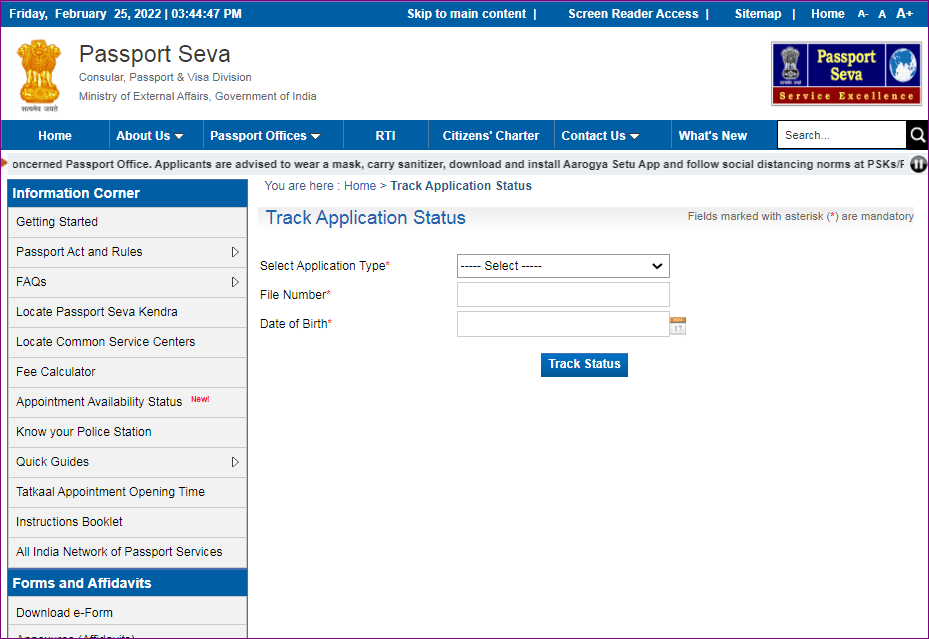Expand the FAQs sidebar item
The height and width of the screenshot is (639, 929).
[235, 282]
